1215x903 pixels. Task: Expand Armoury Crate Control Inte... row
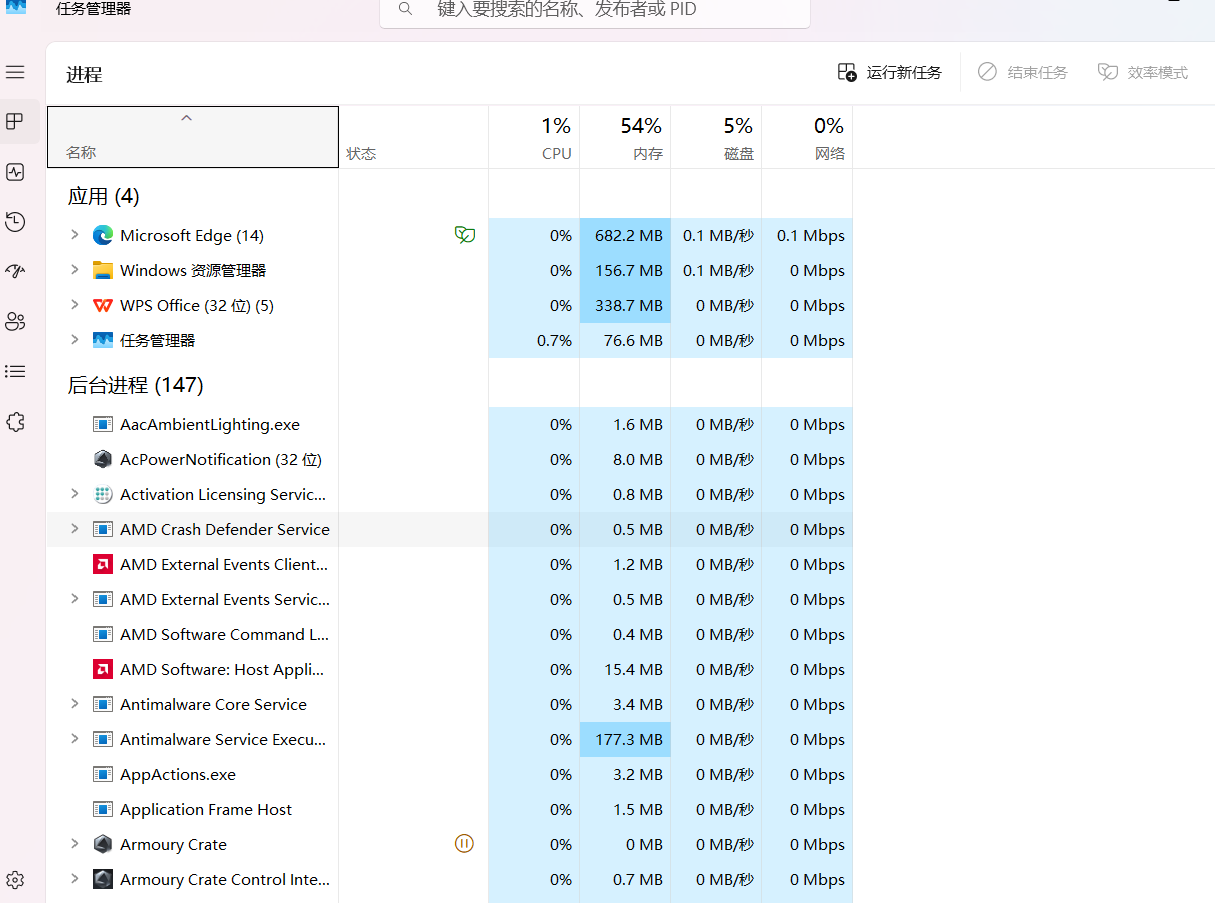click(x=74, y=879)
